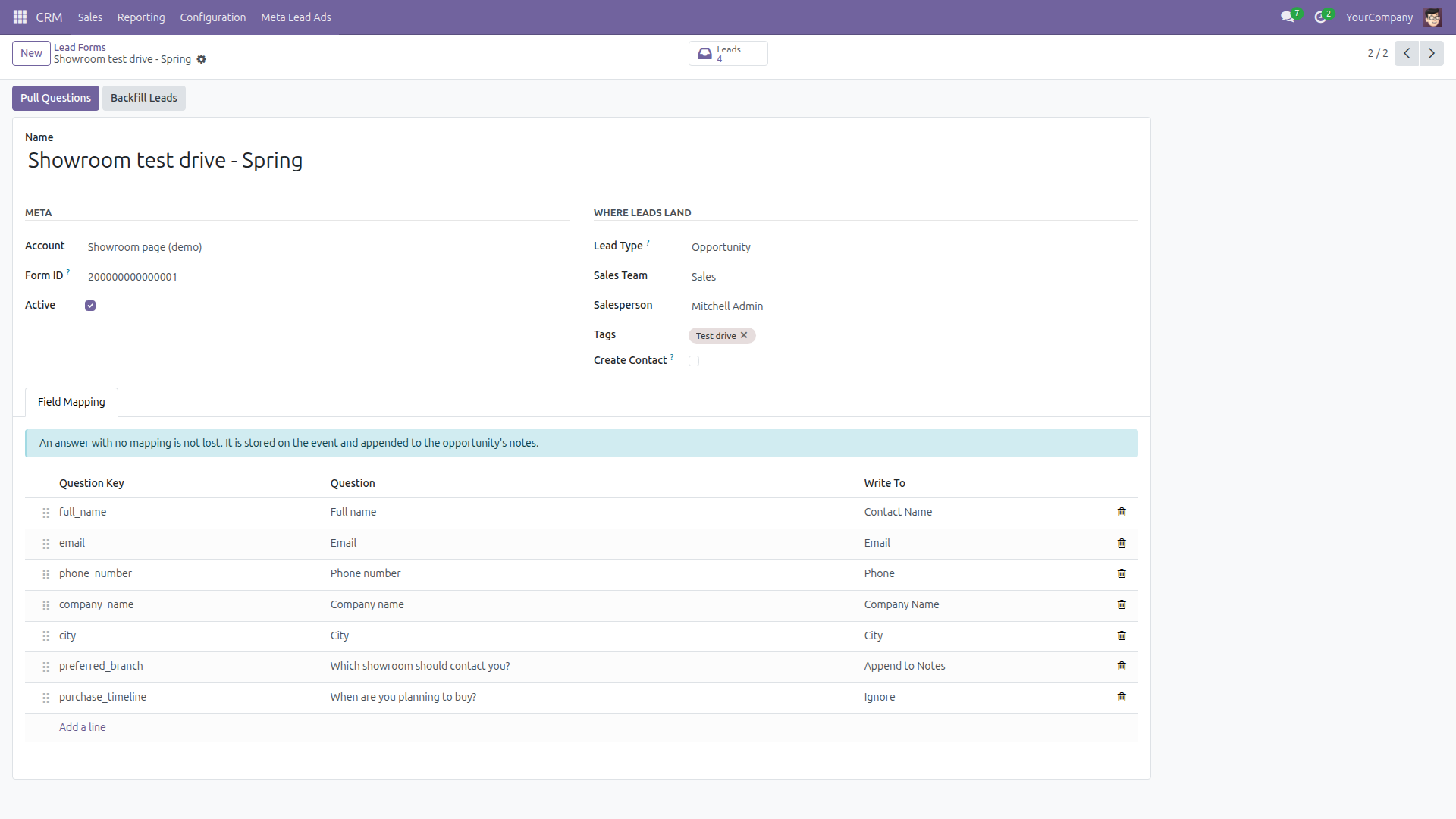Click the Question Key column header
Screen dimensions: 1456x819
tap(92, 483)
